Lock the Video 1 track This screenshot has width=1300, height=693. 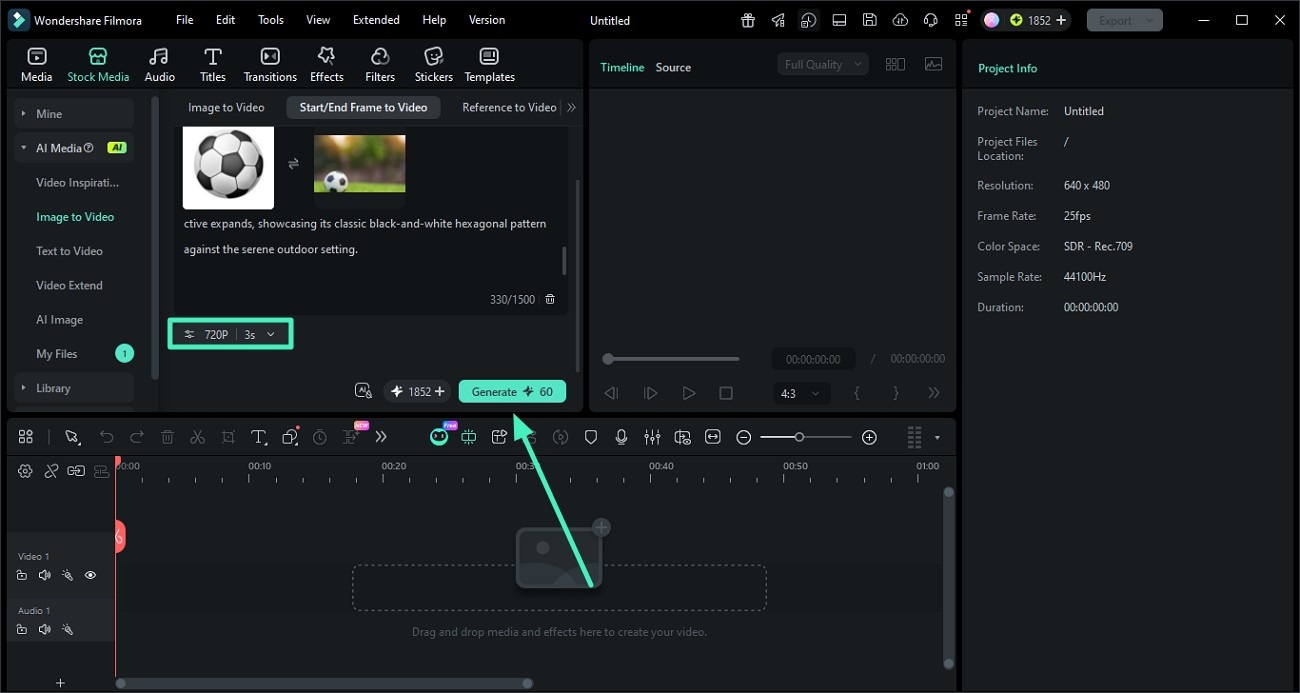21,575
